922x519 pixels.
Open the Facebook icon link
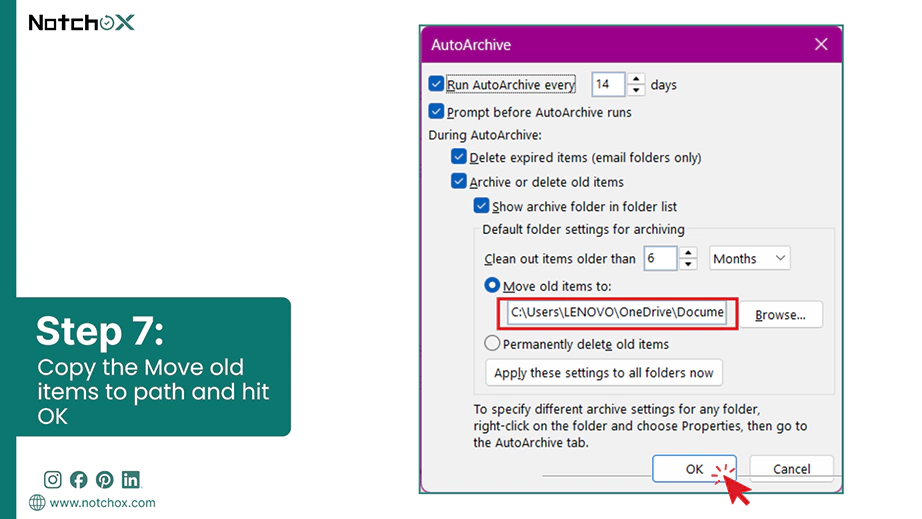79,480
